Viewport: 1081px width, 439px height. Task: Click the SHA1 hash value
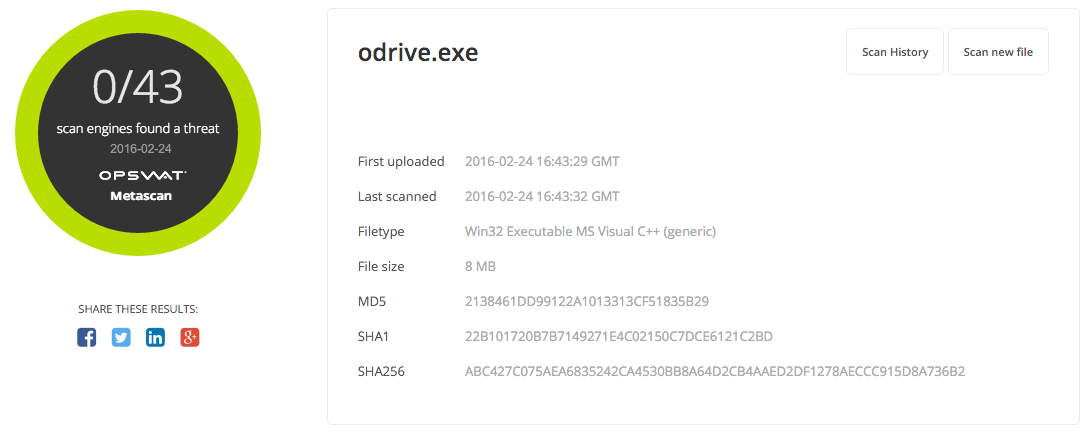click(x=619, y=336)
